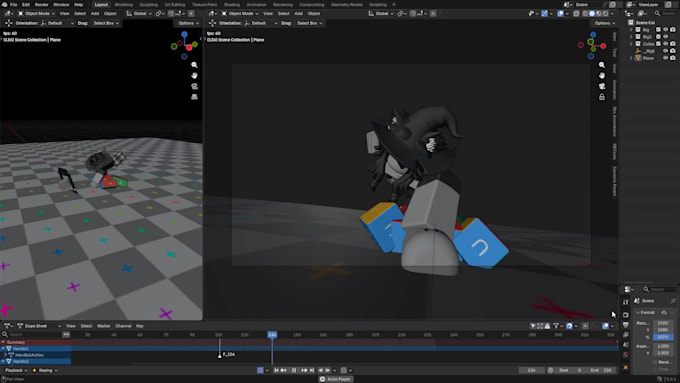The height and width of the screenshot is (383, 680).
Task: Toggle camera view icon in right viewport
Action: [x=602, y=86]
